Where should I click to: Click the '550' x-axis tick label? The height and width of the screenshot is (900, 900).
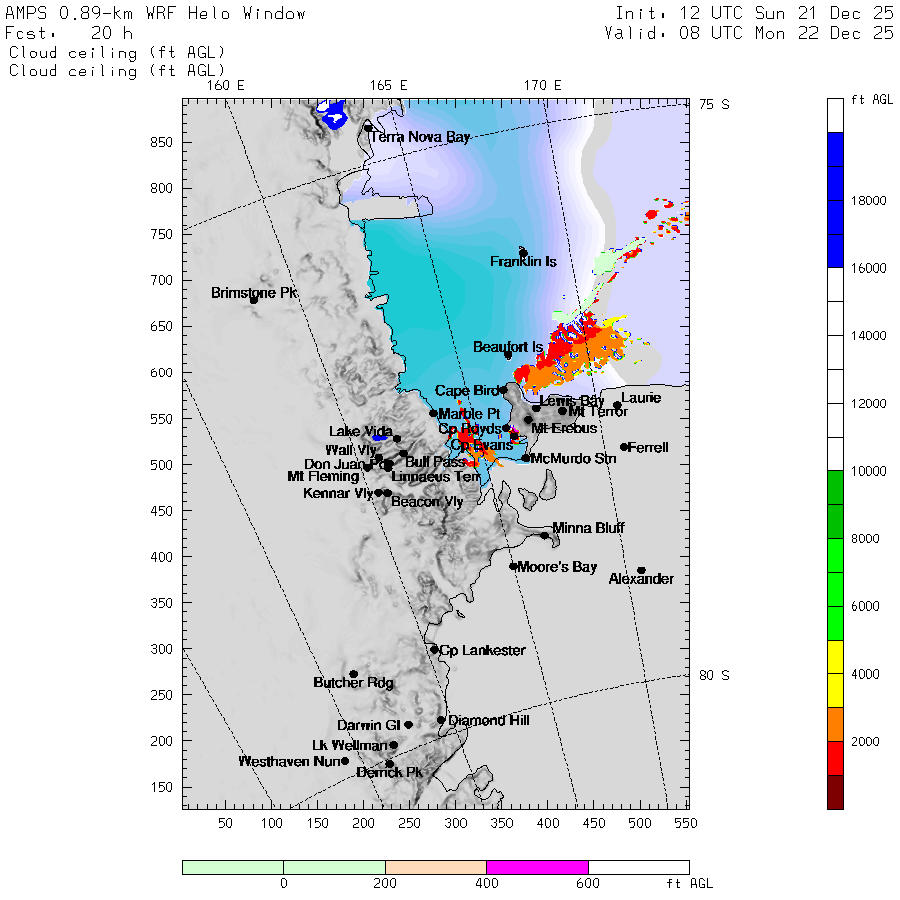click(686, 823)
